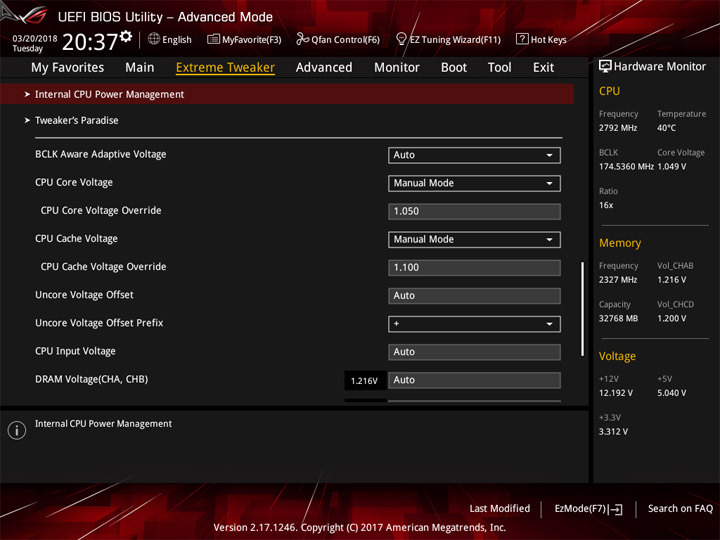
Task: Click CPU Core Voltage Override label
Action: (x=101, y=210)
